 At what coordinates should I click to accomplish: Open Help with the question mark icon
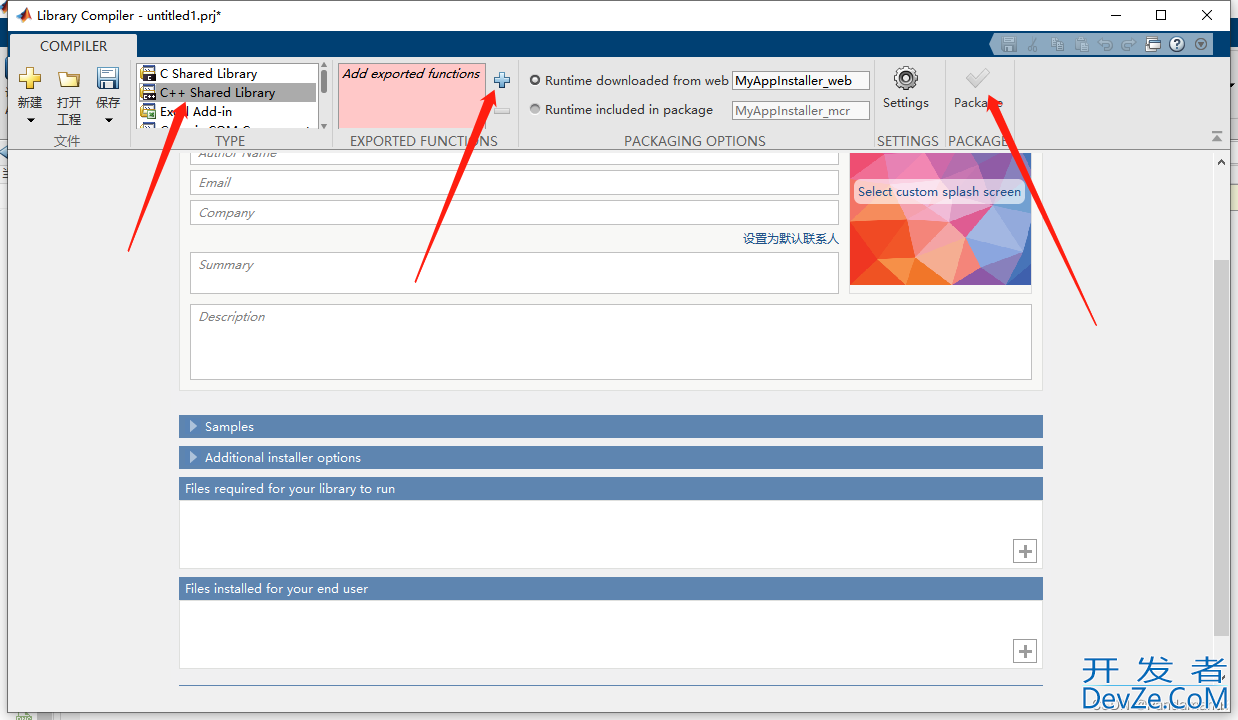click(x=1177, y=44)
